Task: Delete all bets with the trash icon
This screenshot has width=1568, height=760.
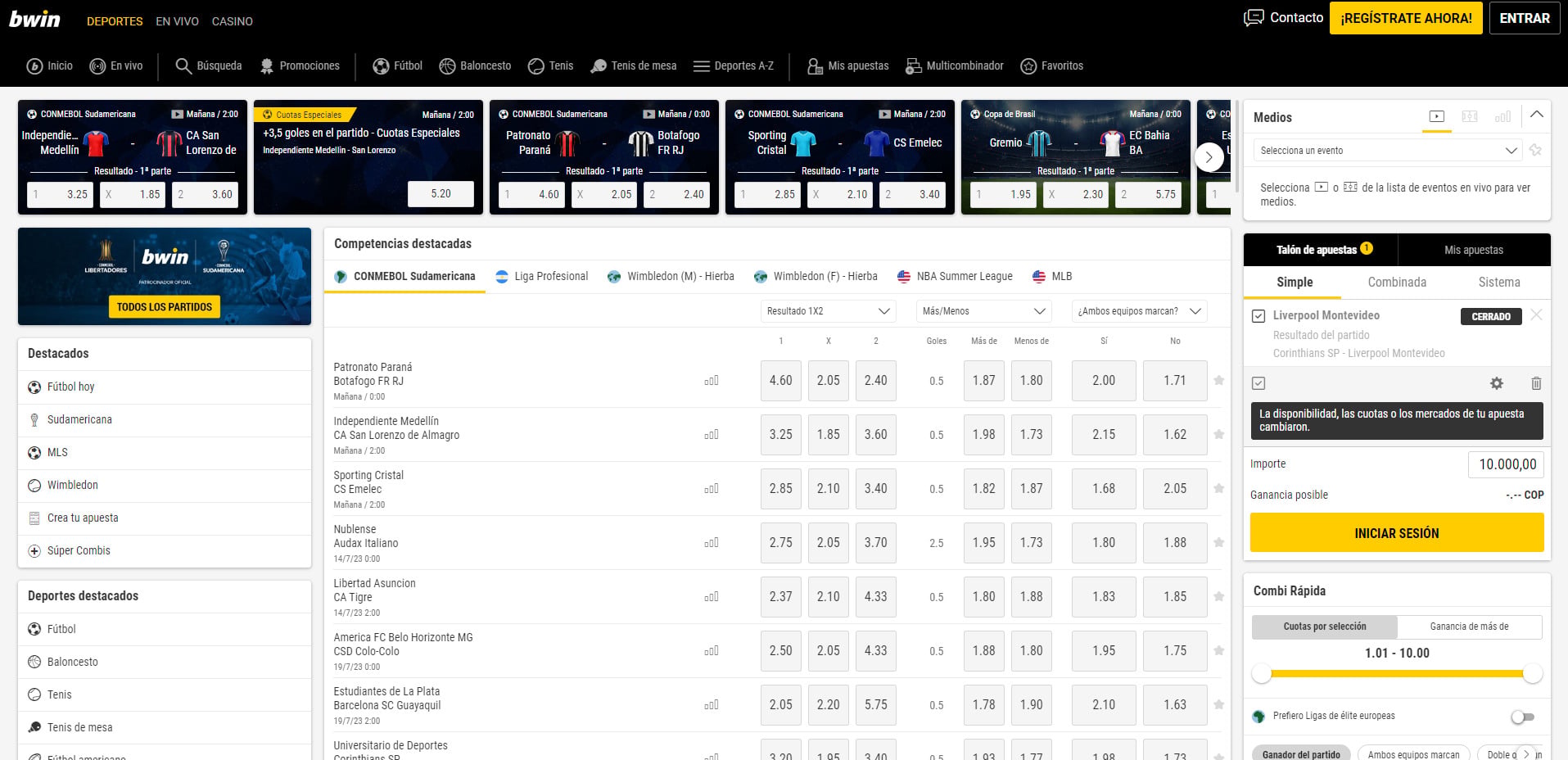Action: pos(1536,383)
